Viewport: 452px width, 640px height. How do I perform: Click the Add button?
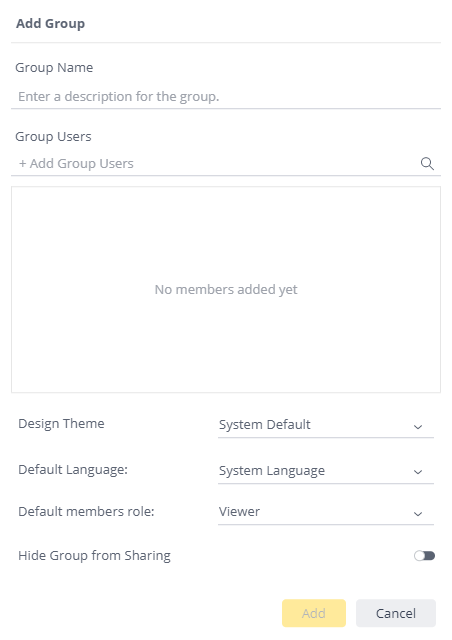[314, 613]
